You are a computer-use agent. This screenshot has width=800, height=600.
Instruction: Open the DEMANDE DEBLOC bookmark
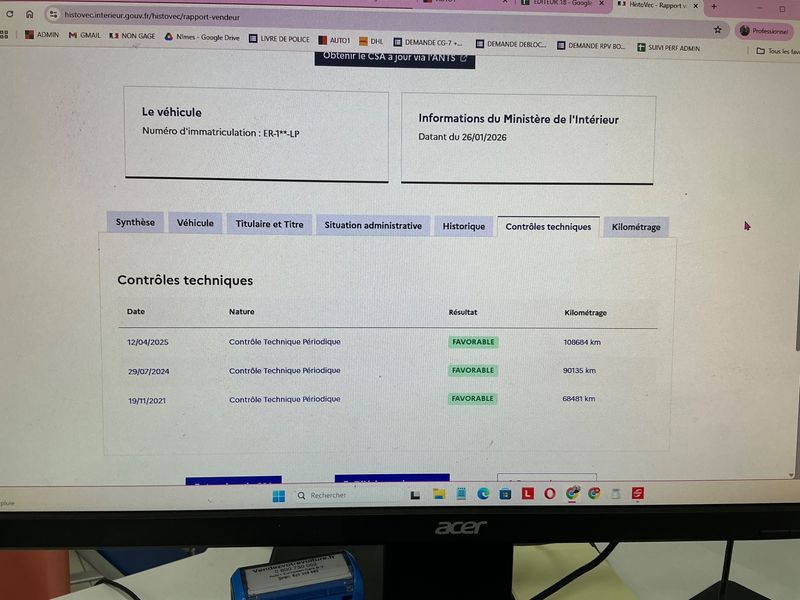point(511,44)
